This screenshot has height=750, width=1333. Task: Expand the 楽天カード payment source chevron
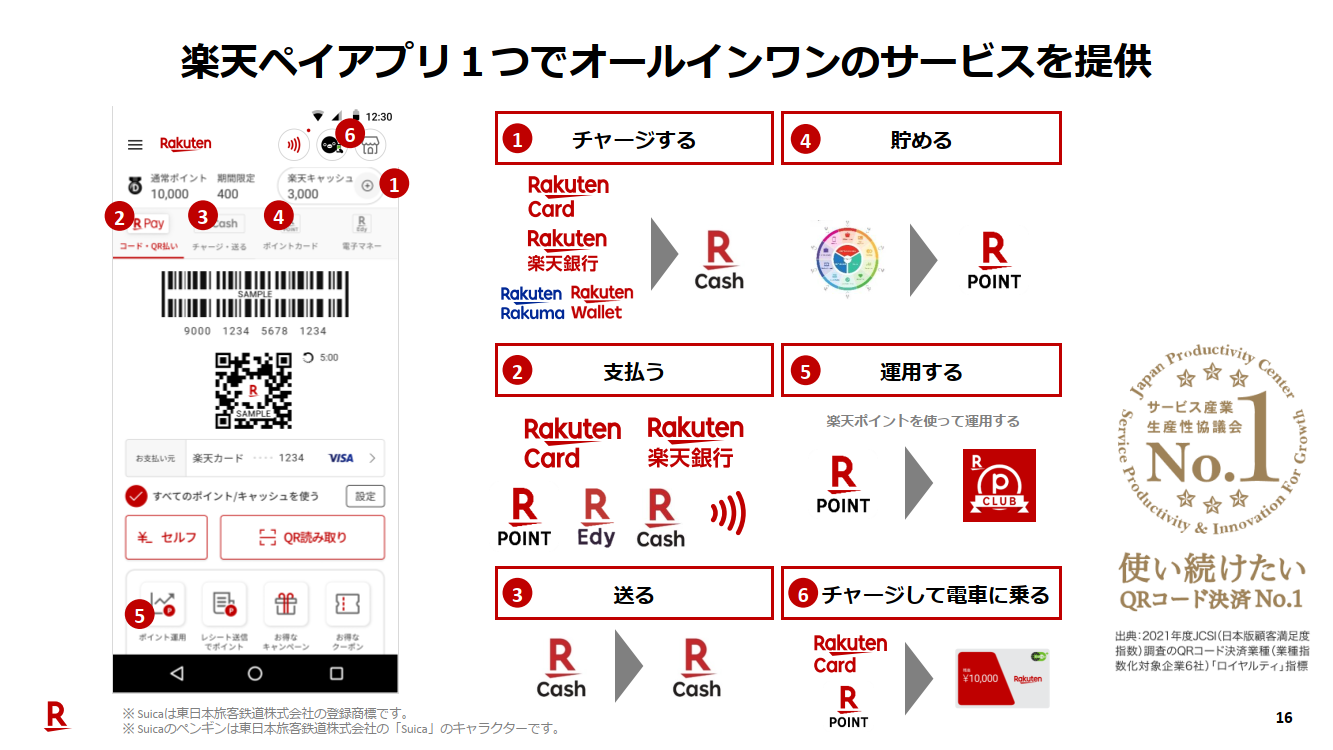pyautogui.click(x=372, y=458)
